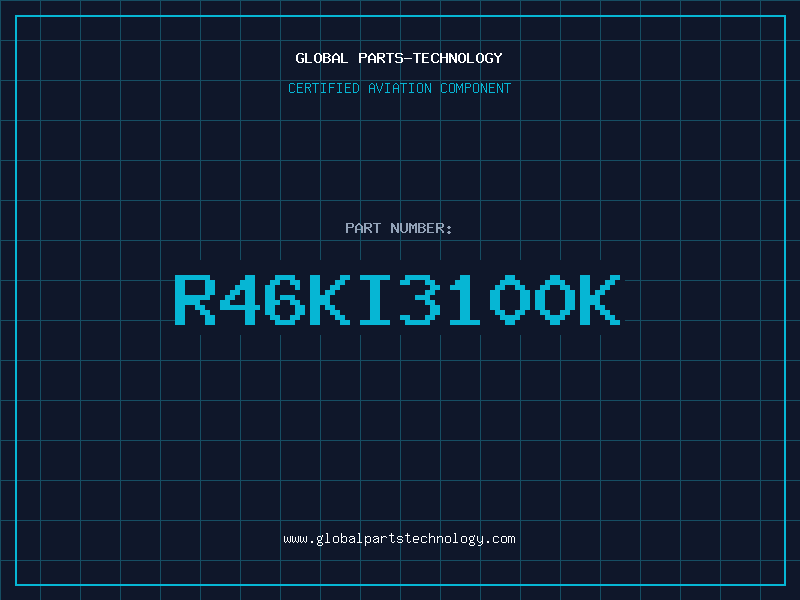This screenshot has height=600, width=800.
Task: Click the word TECHNOLOGY in the title
Action: tap(458, 58)
